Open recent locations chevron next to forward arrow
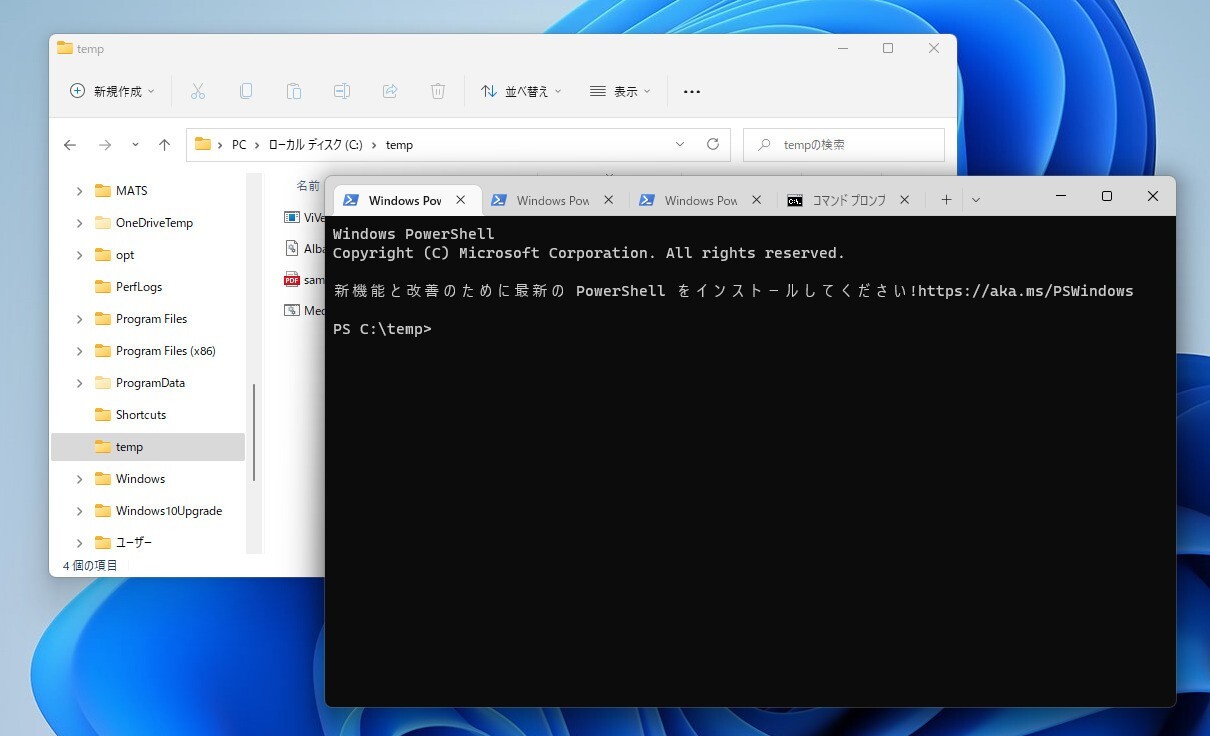Image resolution: width=1210 pixels, height=736 pixels. pyautogui.click(x=135, y=145)
